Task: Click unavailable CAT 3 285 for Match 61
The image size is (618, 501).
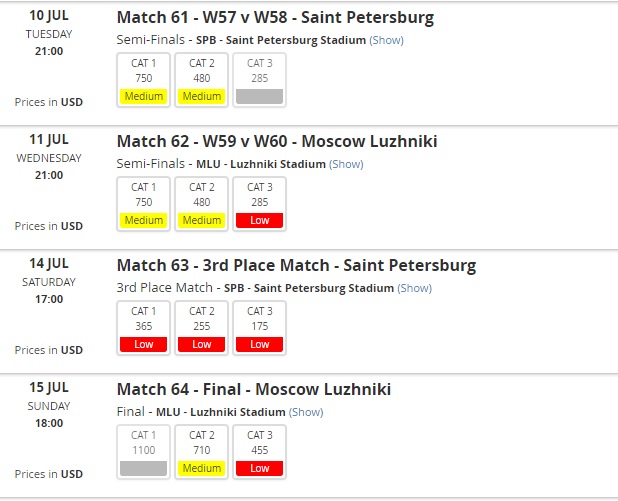Action: click(x=259, y=80)
